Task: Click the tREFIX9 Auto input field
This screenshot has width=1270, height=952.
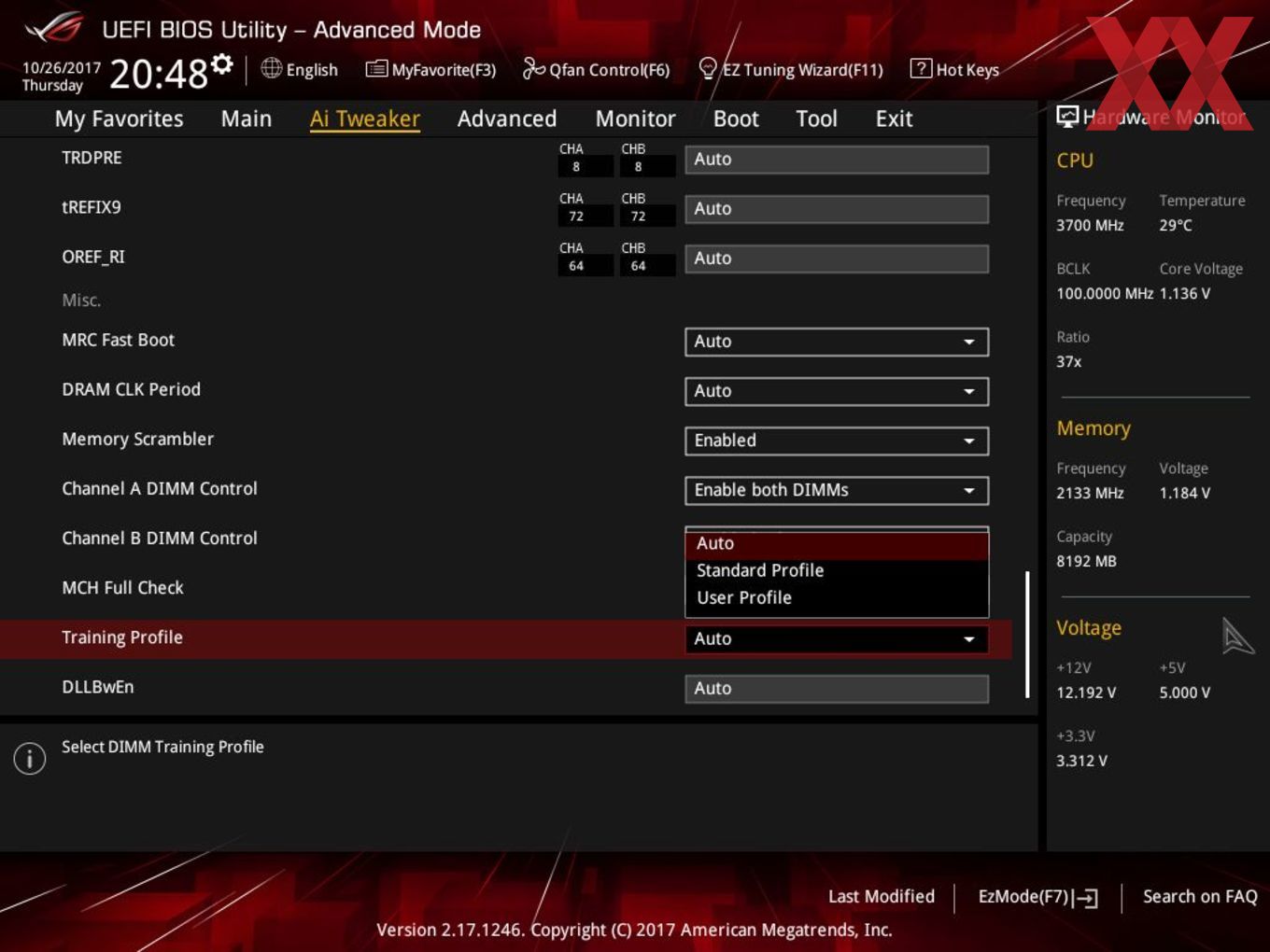Action: point(837,209)
